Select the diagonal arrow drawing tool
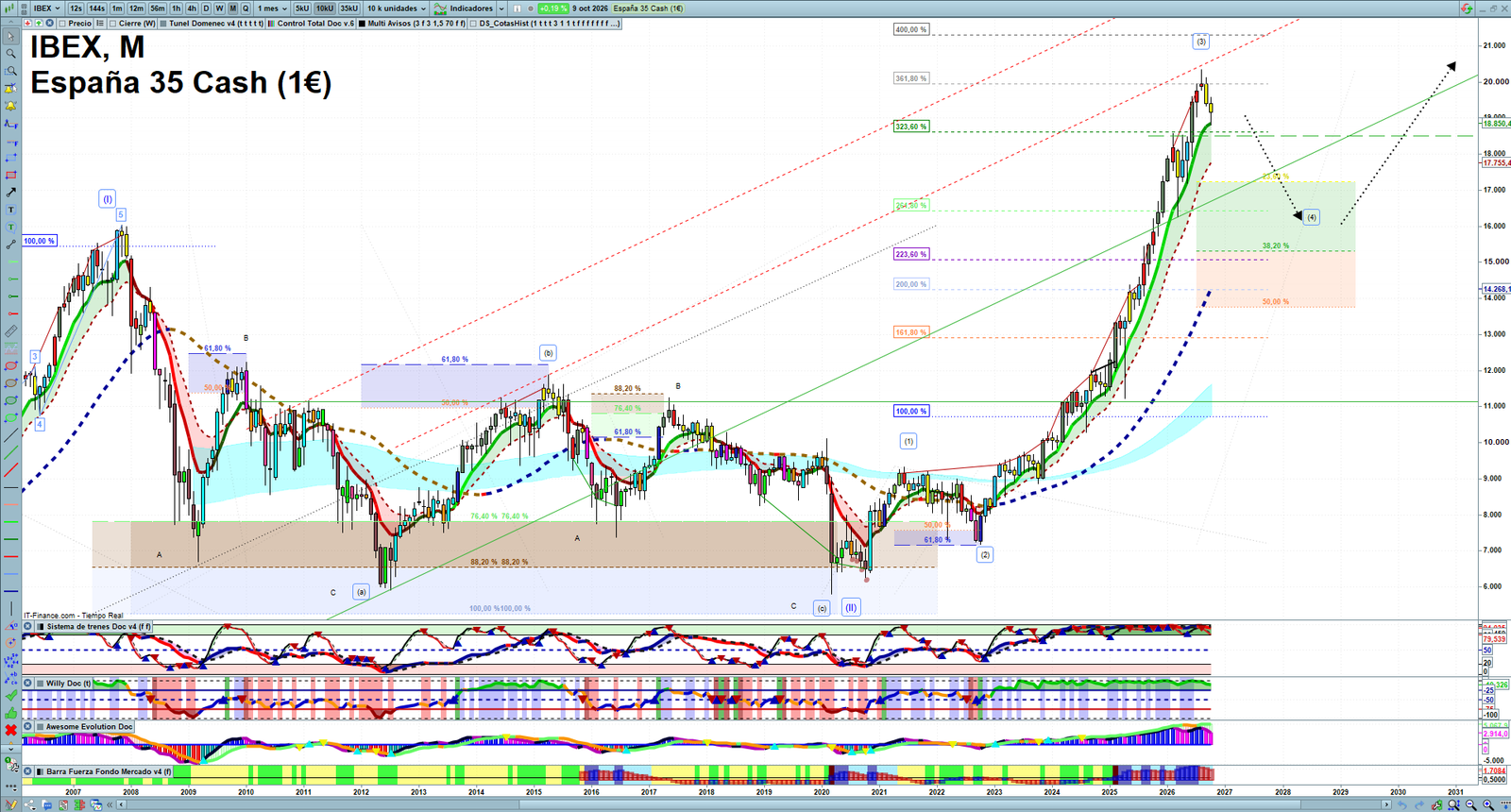Screen dimensions: 1511x812 pyautogui.click(x=10, y=193)
